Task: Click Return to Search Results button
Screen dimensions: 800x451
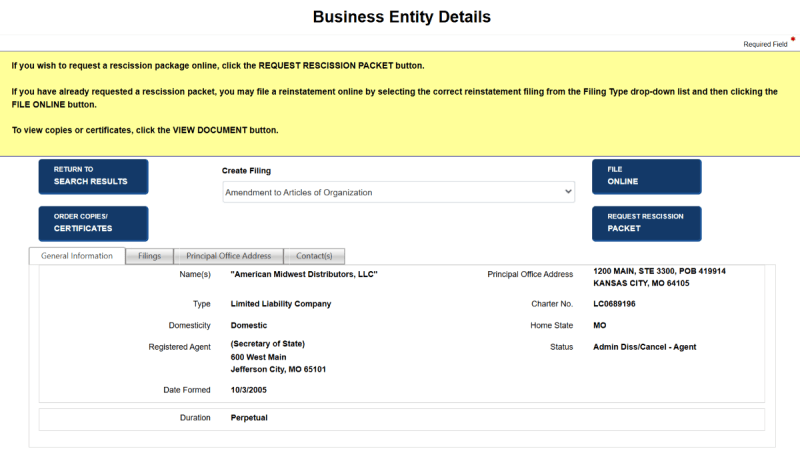Action: click(93, 177)
